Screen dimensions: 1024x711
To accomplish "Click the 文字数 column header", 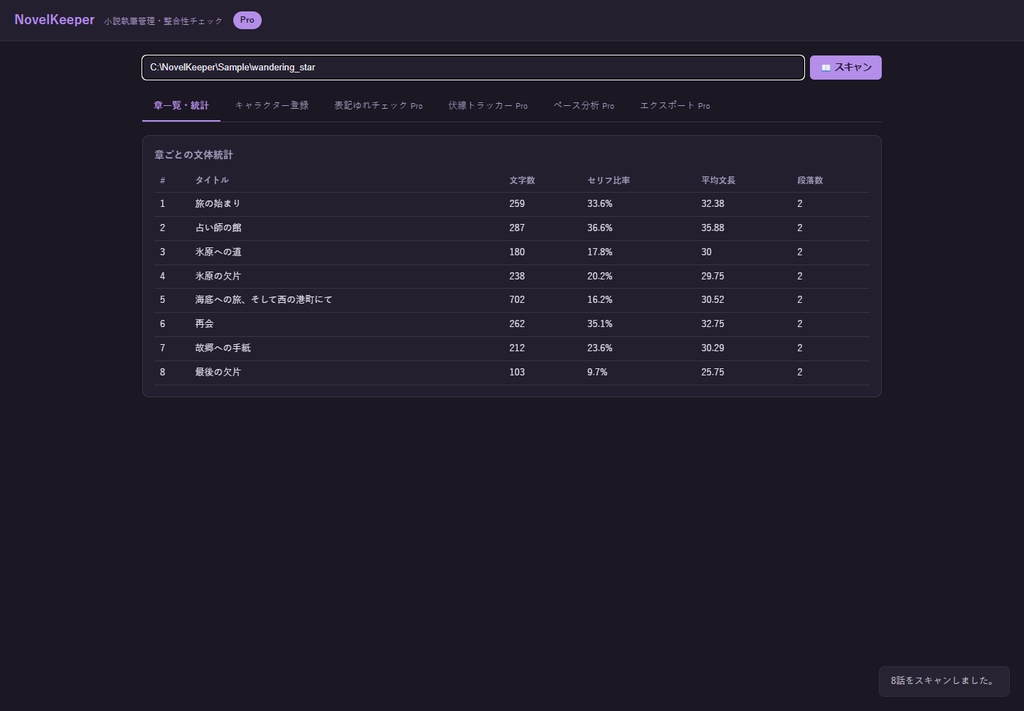I will (522, 180).
